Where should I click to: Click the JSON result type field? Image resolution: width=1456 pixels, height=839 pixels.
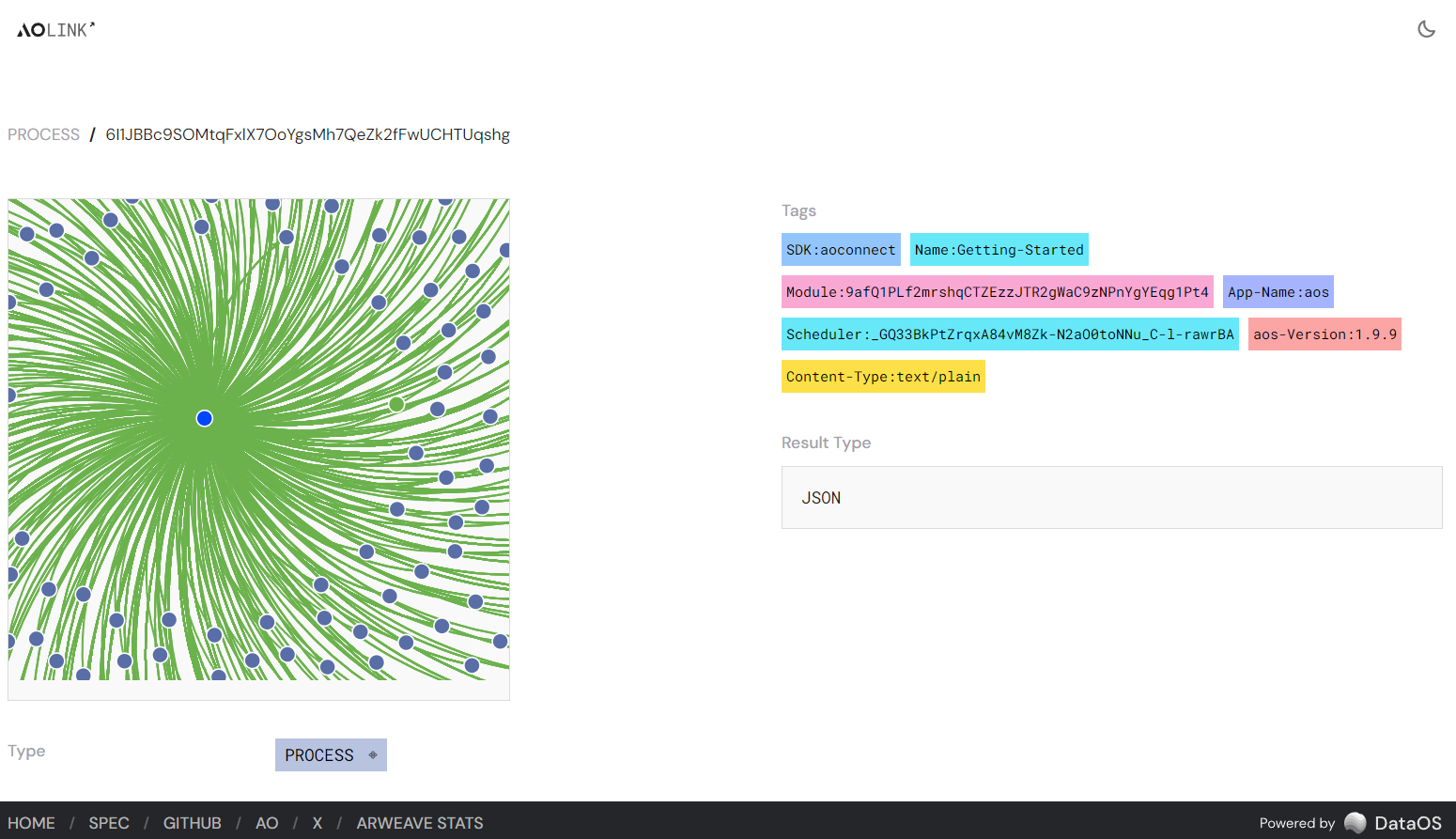tap(1111, 498)
